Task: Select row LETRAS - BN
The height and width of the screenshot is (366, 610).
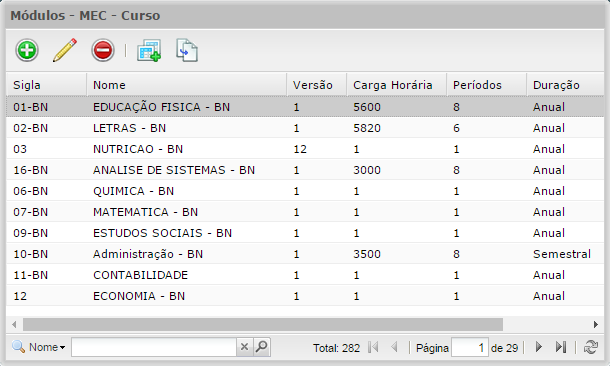Action: tap(305, 128)
